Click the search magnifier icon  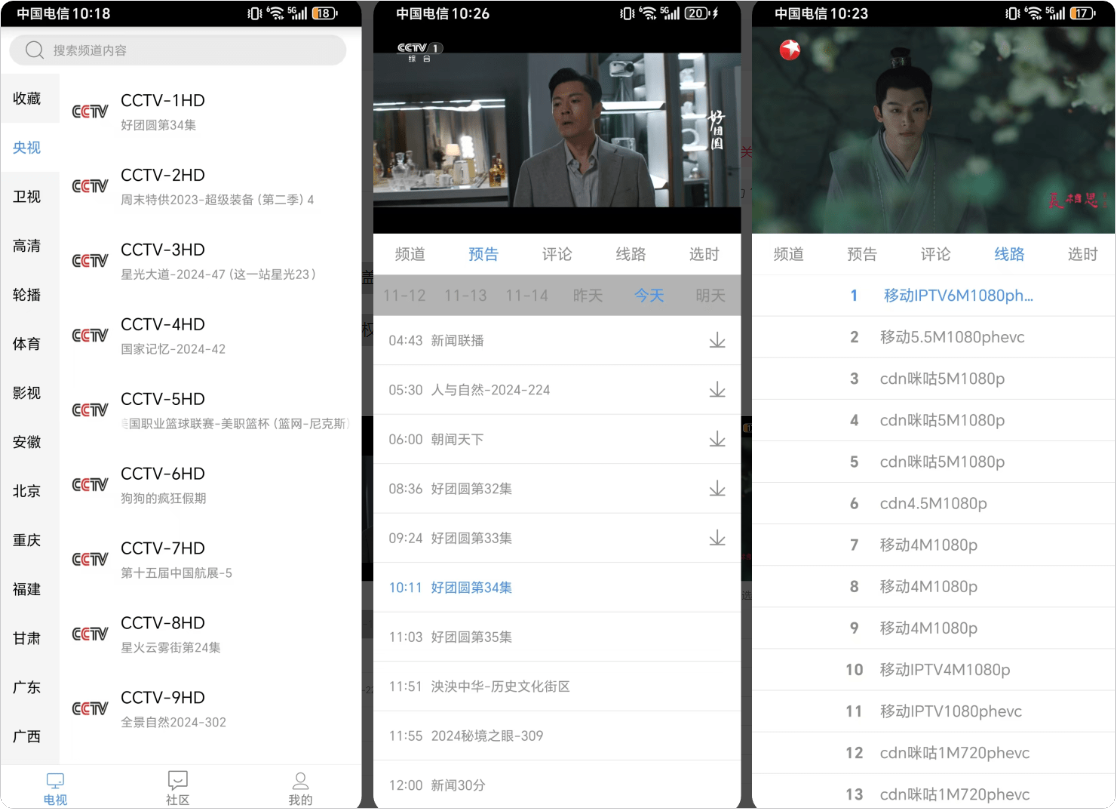tap(34, 50)
